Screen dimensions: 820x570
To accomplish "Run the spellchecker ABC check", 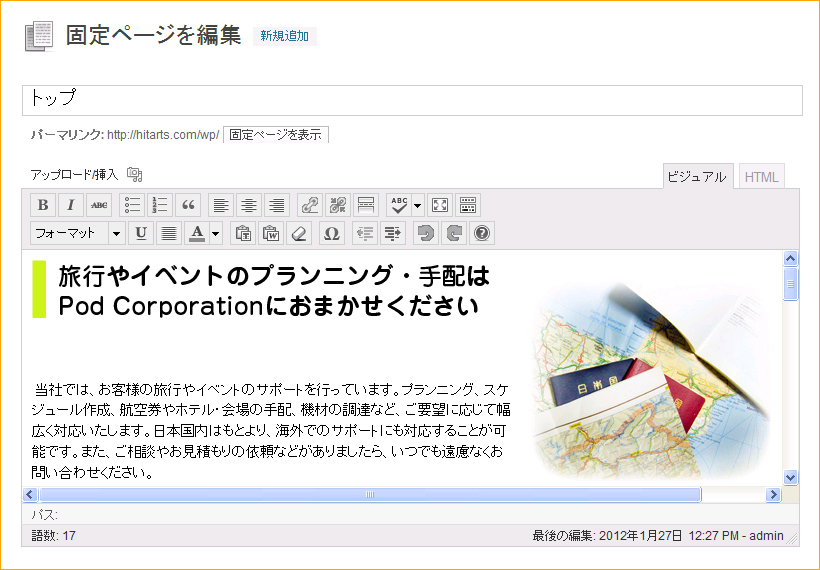I will tap(399, 205).
